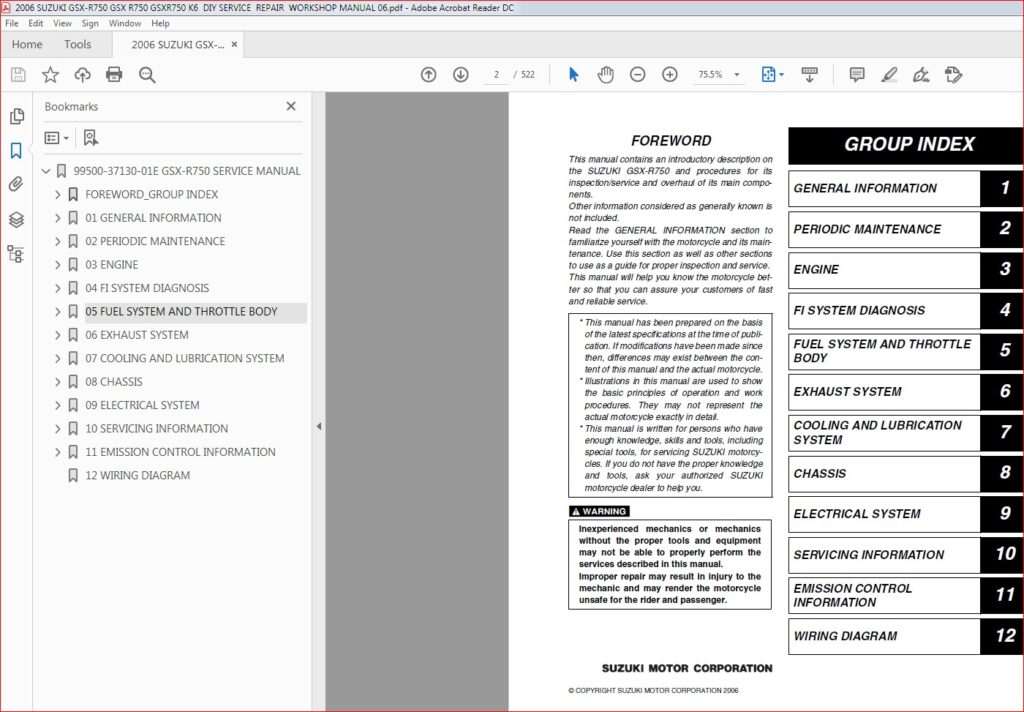
Task: Click the Find text magnifier icon
Action: tap(147, 74)
